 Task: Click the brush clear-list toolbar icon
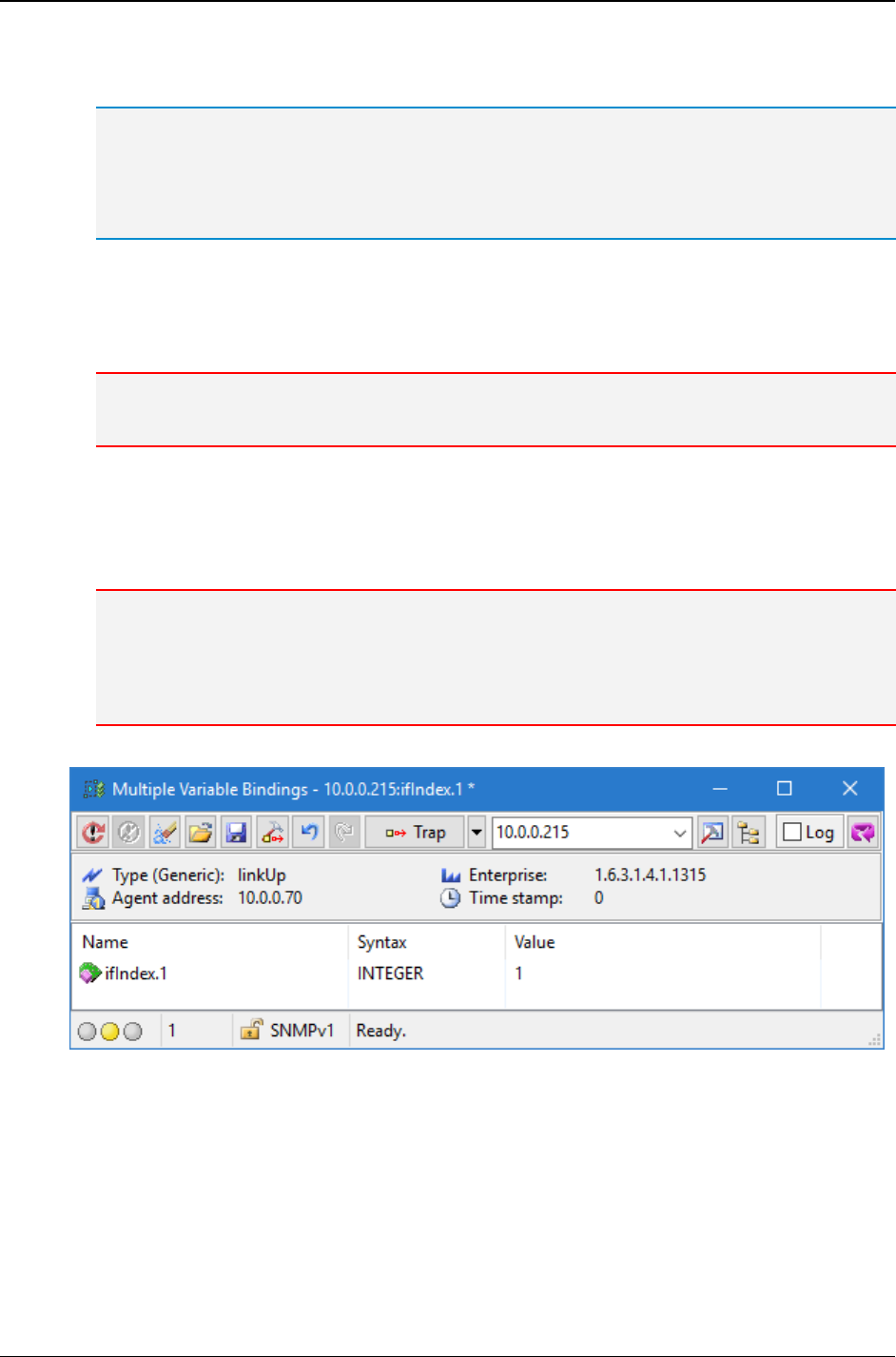[x=165, y=832]
